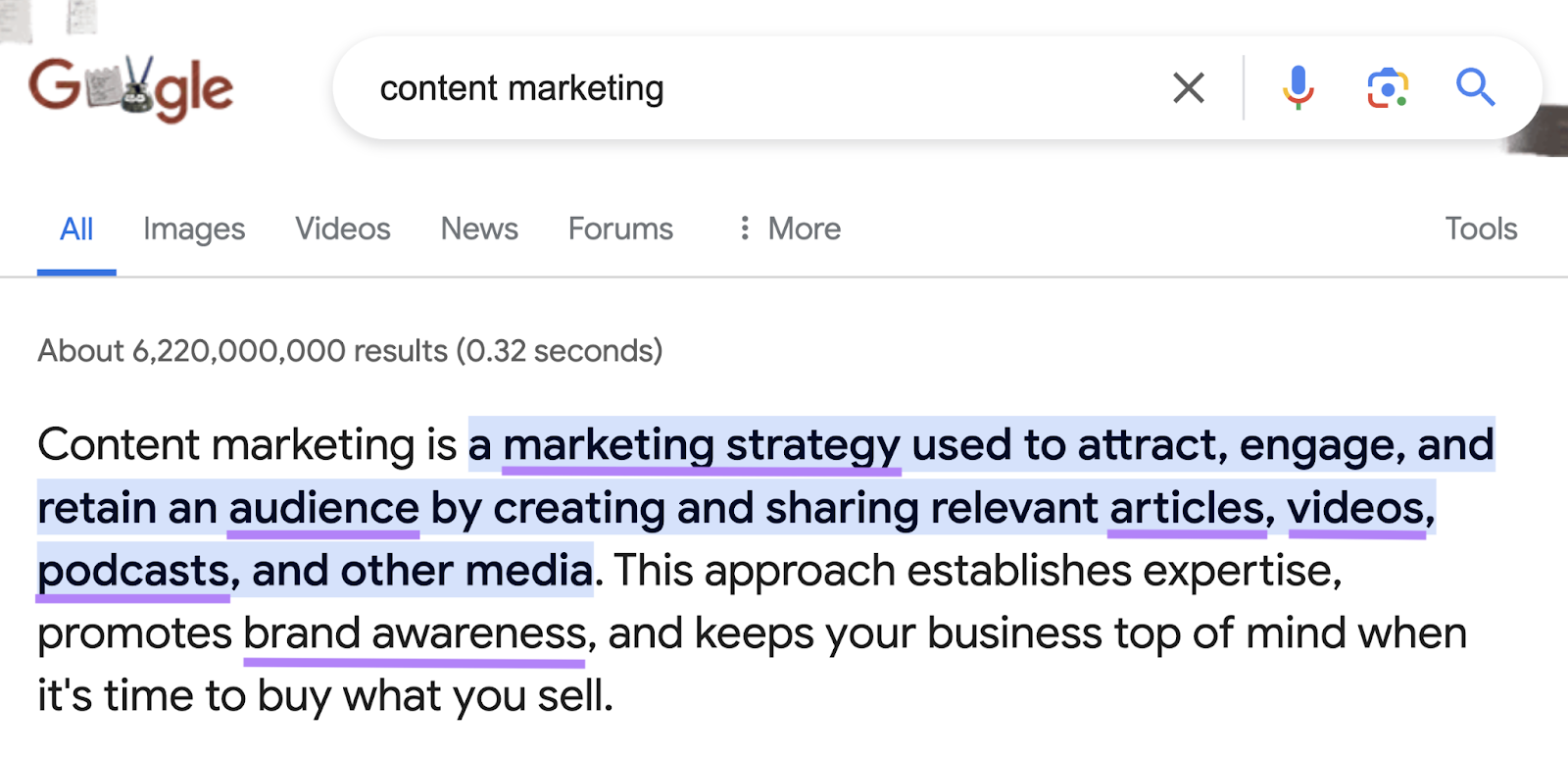
Task: Expand the More menu with three dots
Action: [x=790, y=228]
